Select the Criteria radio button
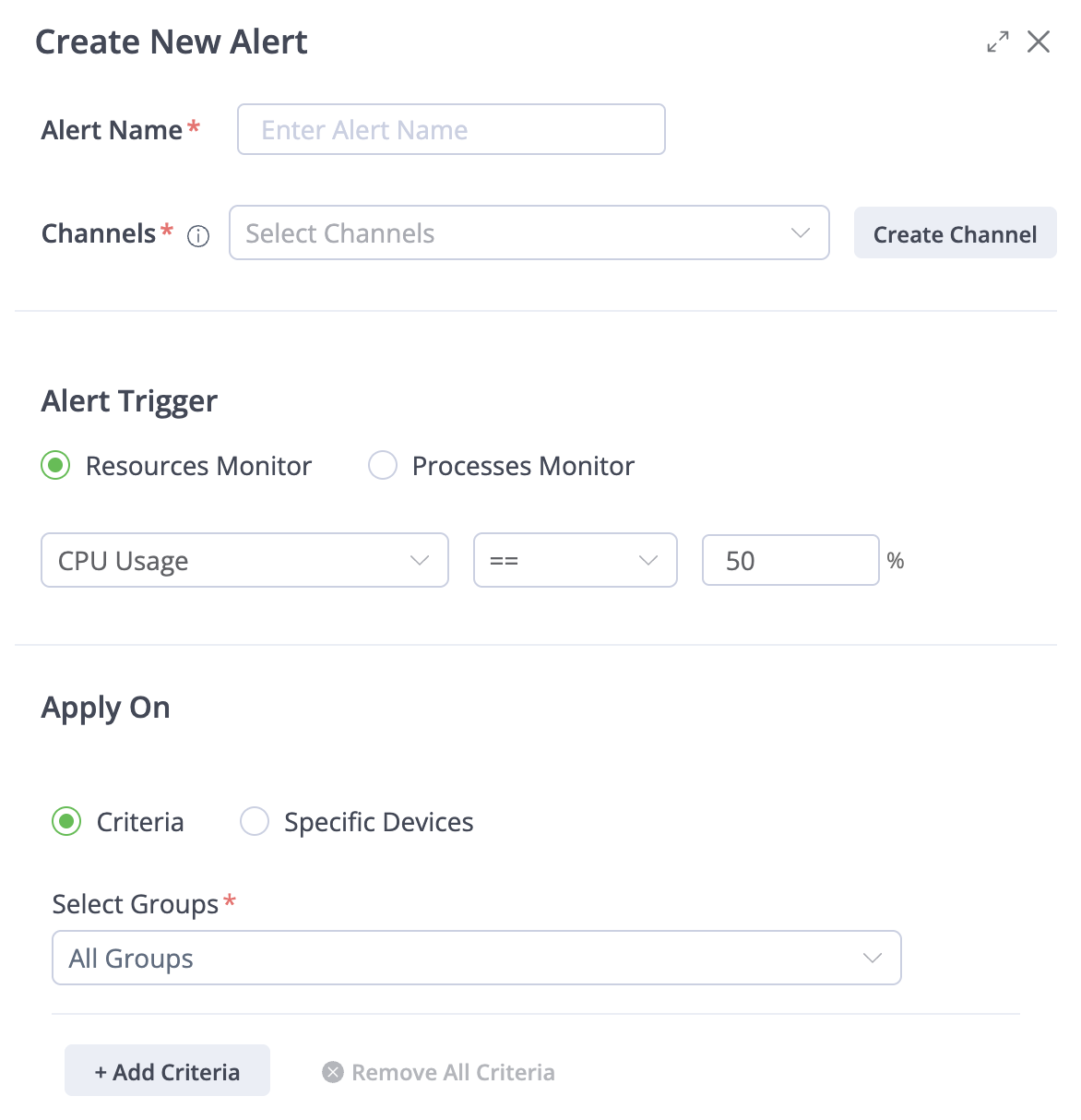The image size is (1081, 1120). (66, 821)
